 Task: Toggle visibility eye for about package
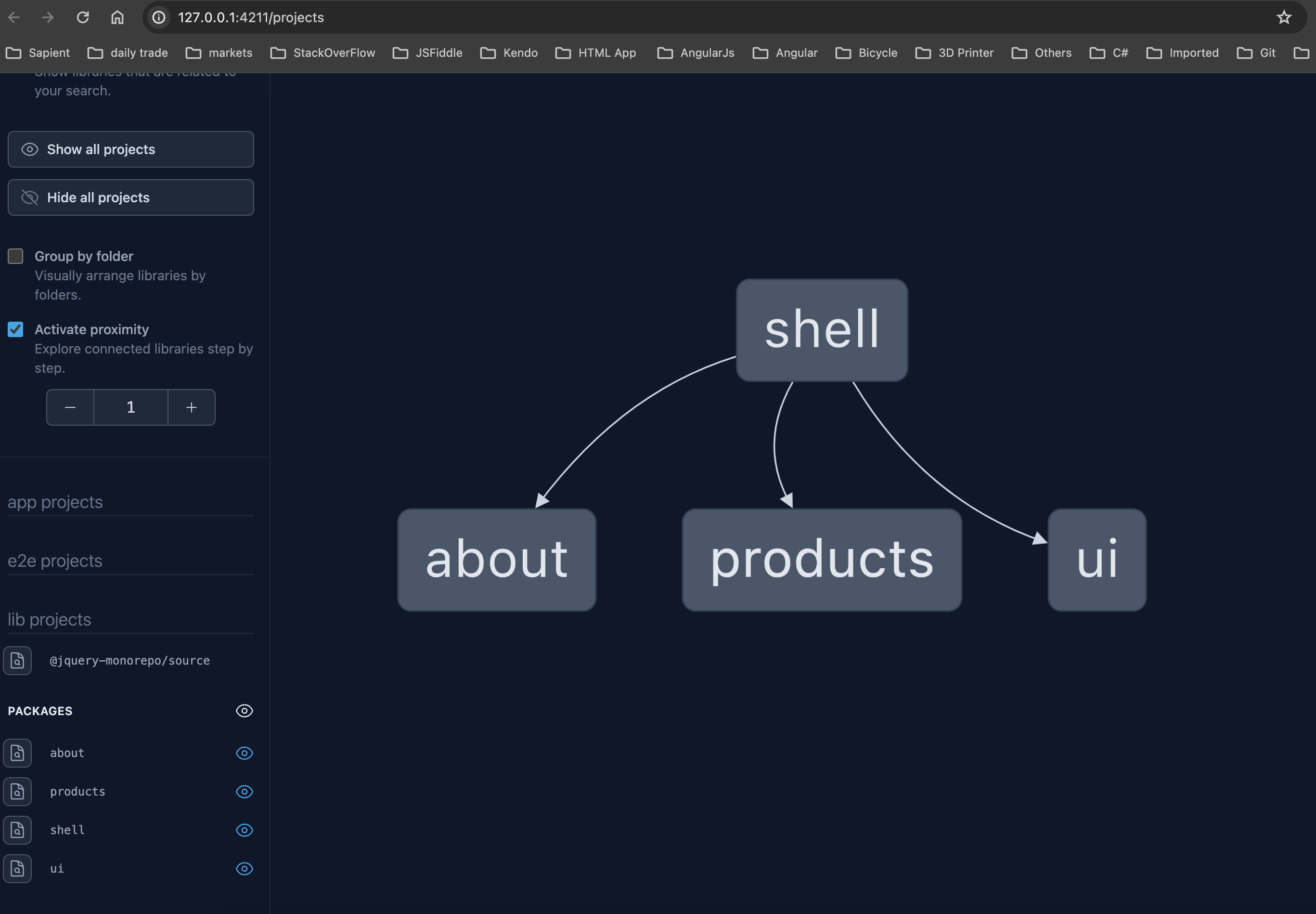tap(245, 753)
